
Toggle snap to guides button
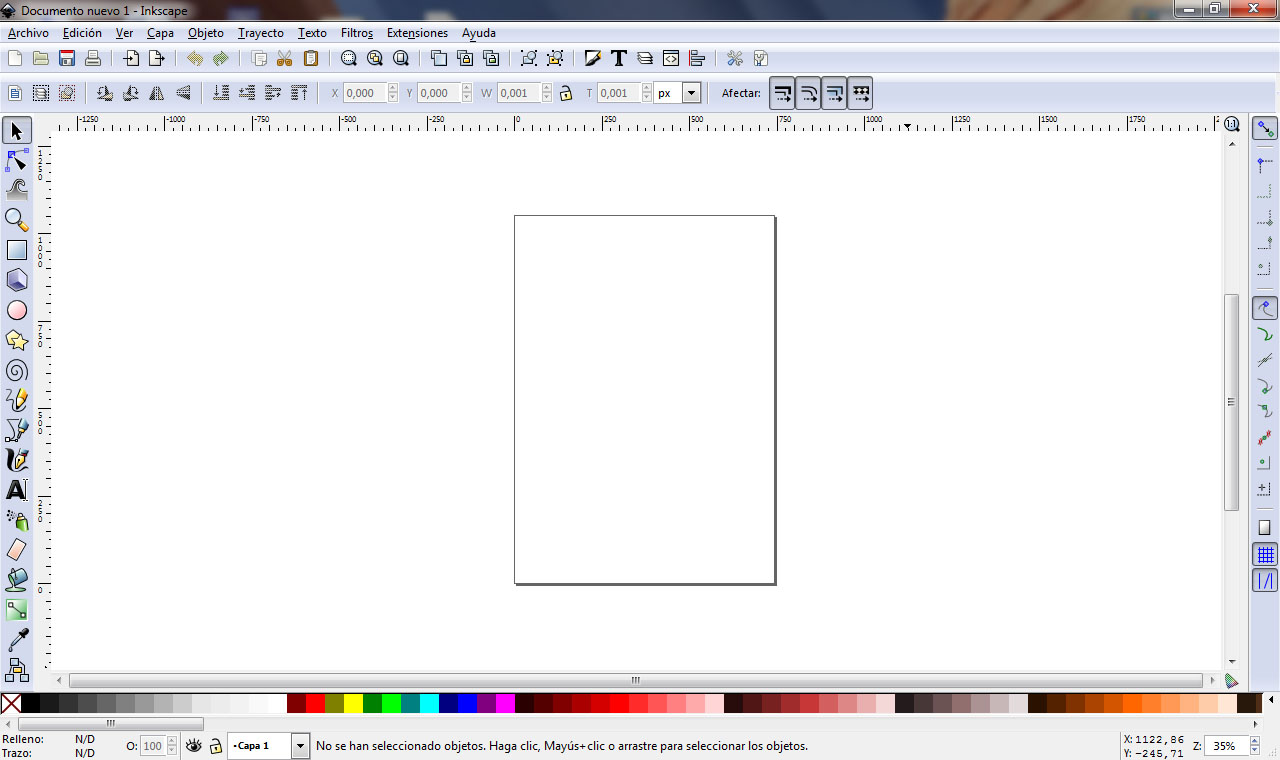click(x=1266, y=580)
